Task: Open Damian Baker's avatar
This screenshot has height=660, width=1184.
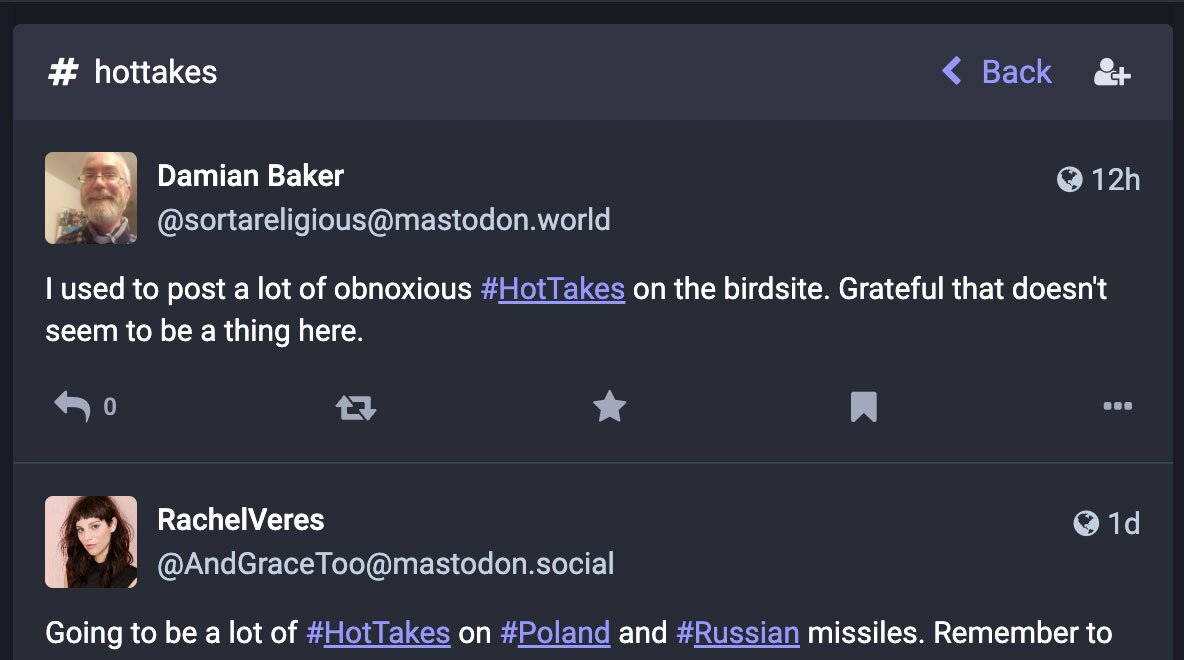Action: coord(91,198)
